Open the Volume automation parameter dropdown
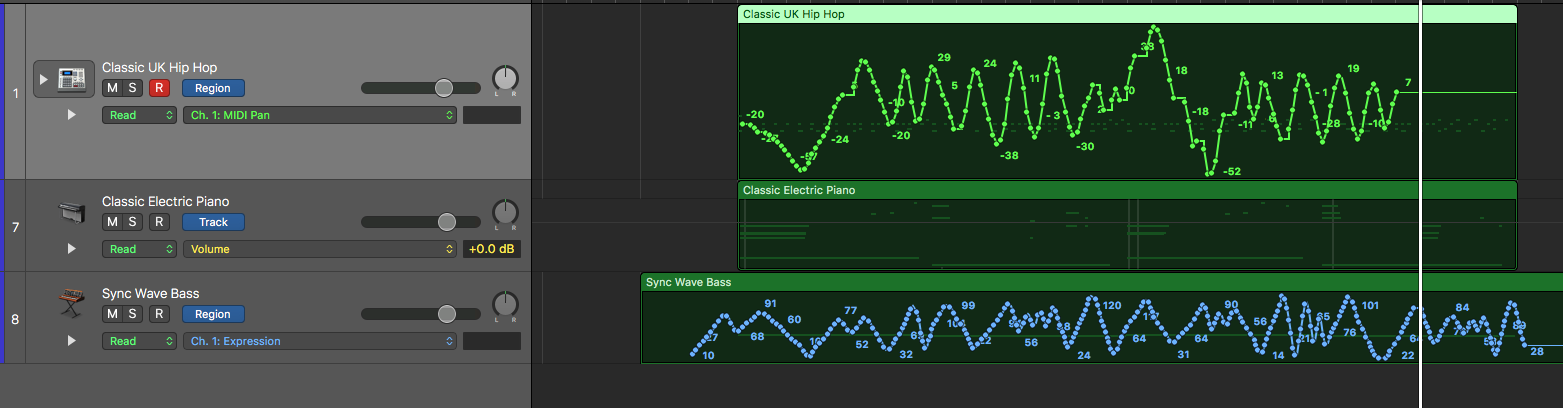The width and height of the screenshot is (1563, 408). coord(319,249)
